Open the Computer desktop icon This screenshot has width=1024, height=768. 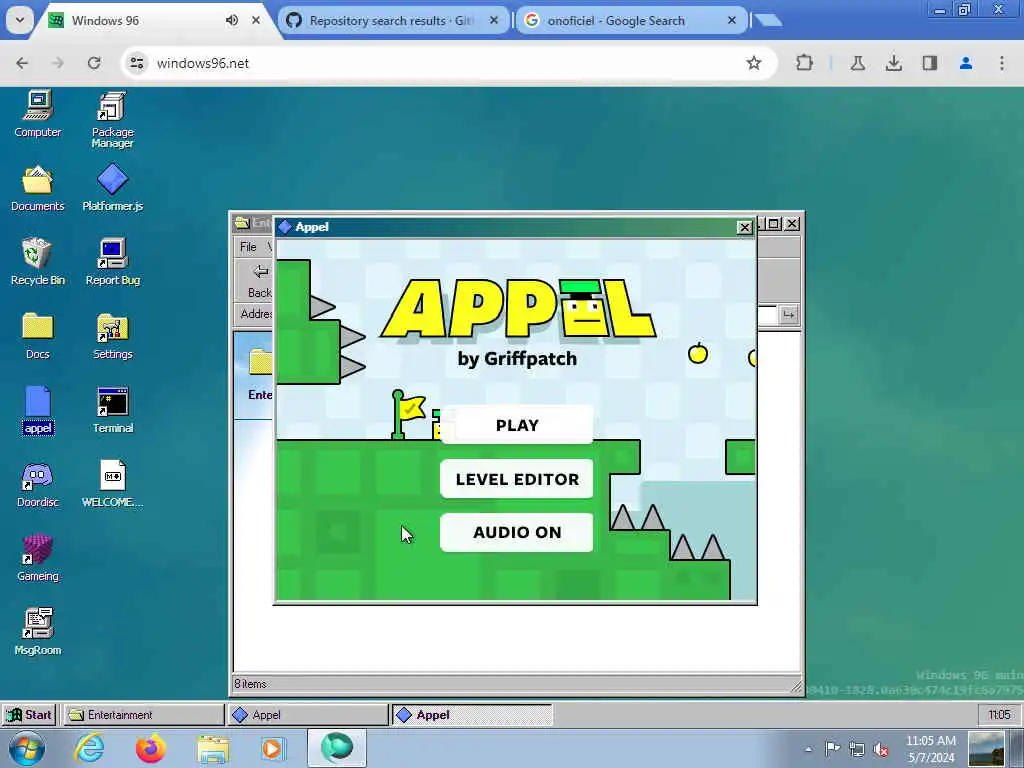point(37,114)
